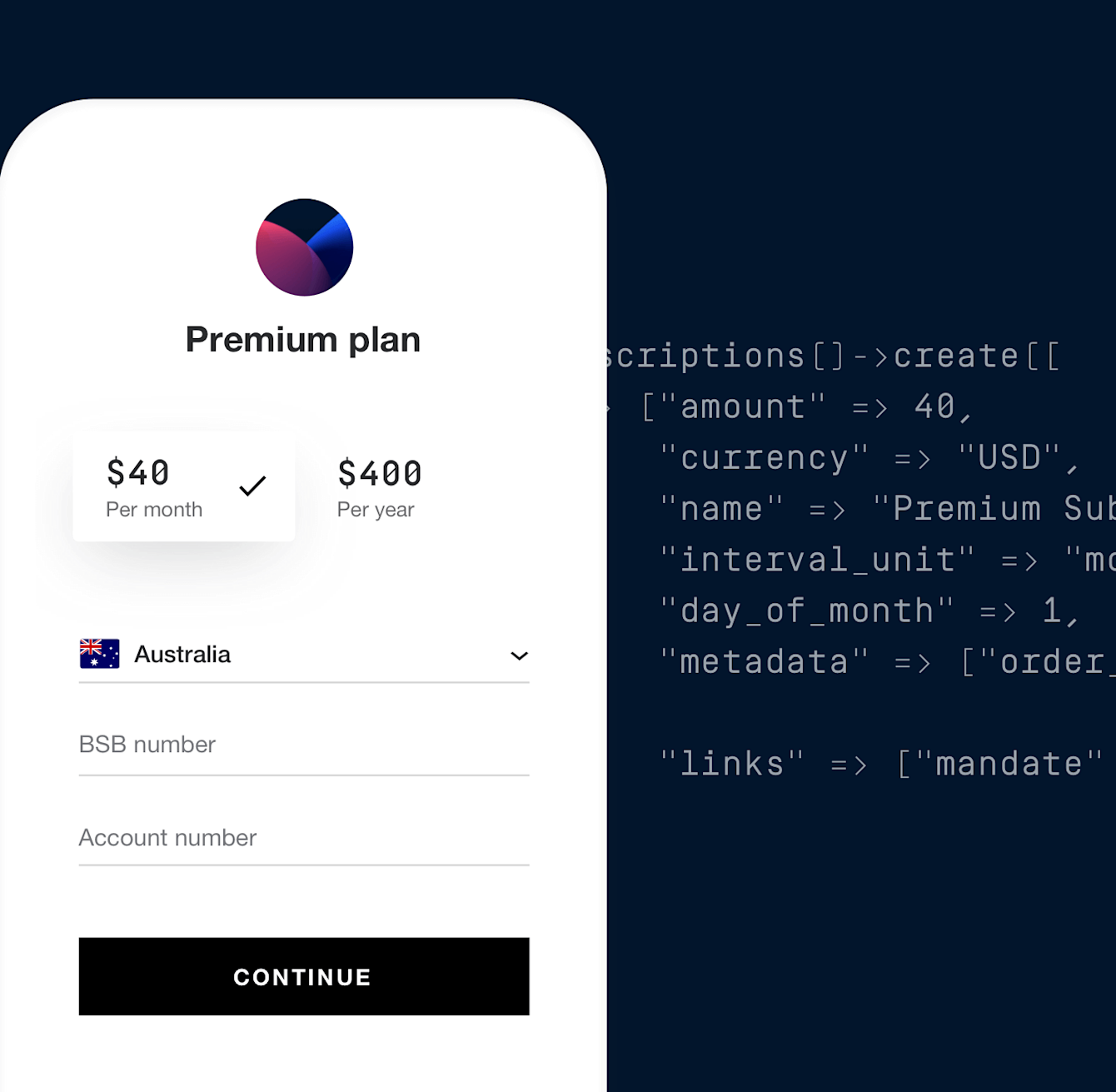This screenshot has height=1092, width=1116.
Task: Click the checkmark on the $40 plan
Action: [252, 486]
